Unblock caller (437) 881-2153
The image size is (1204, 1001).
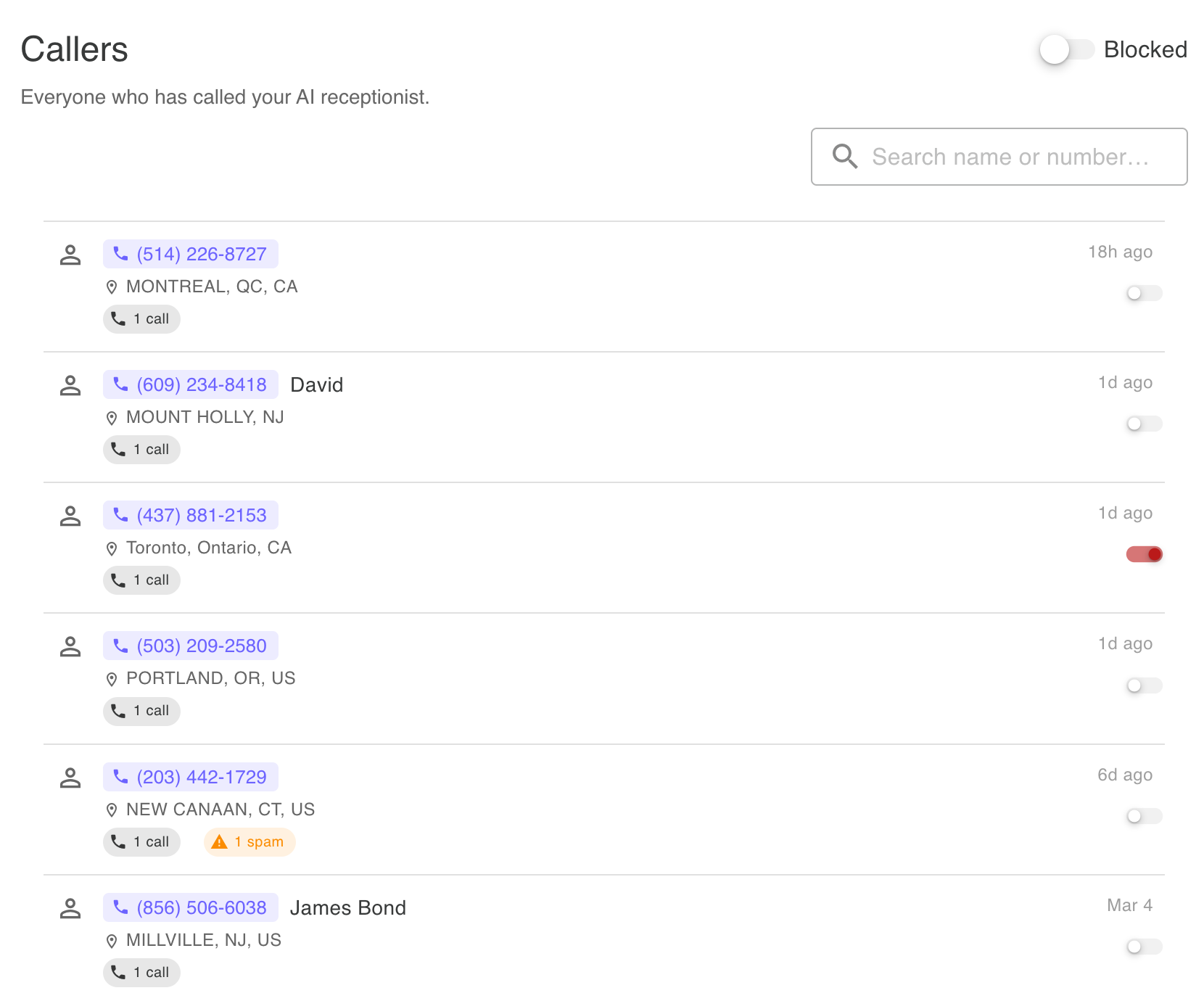click(1144, 554)
